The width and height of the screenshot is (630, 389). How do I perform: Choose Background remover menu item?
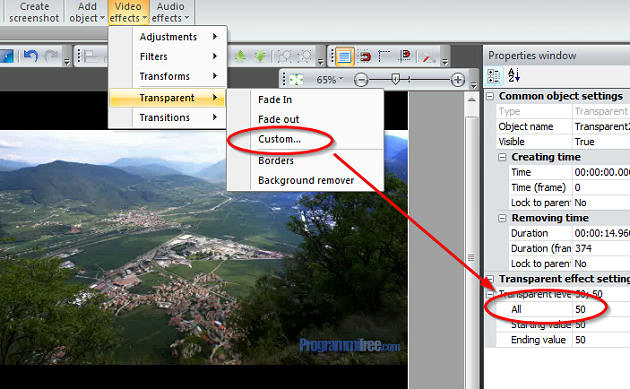click(306, 180)
